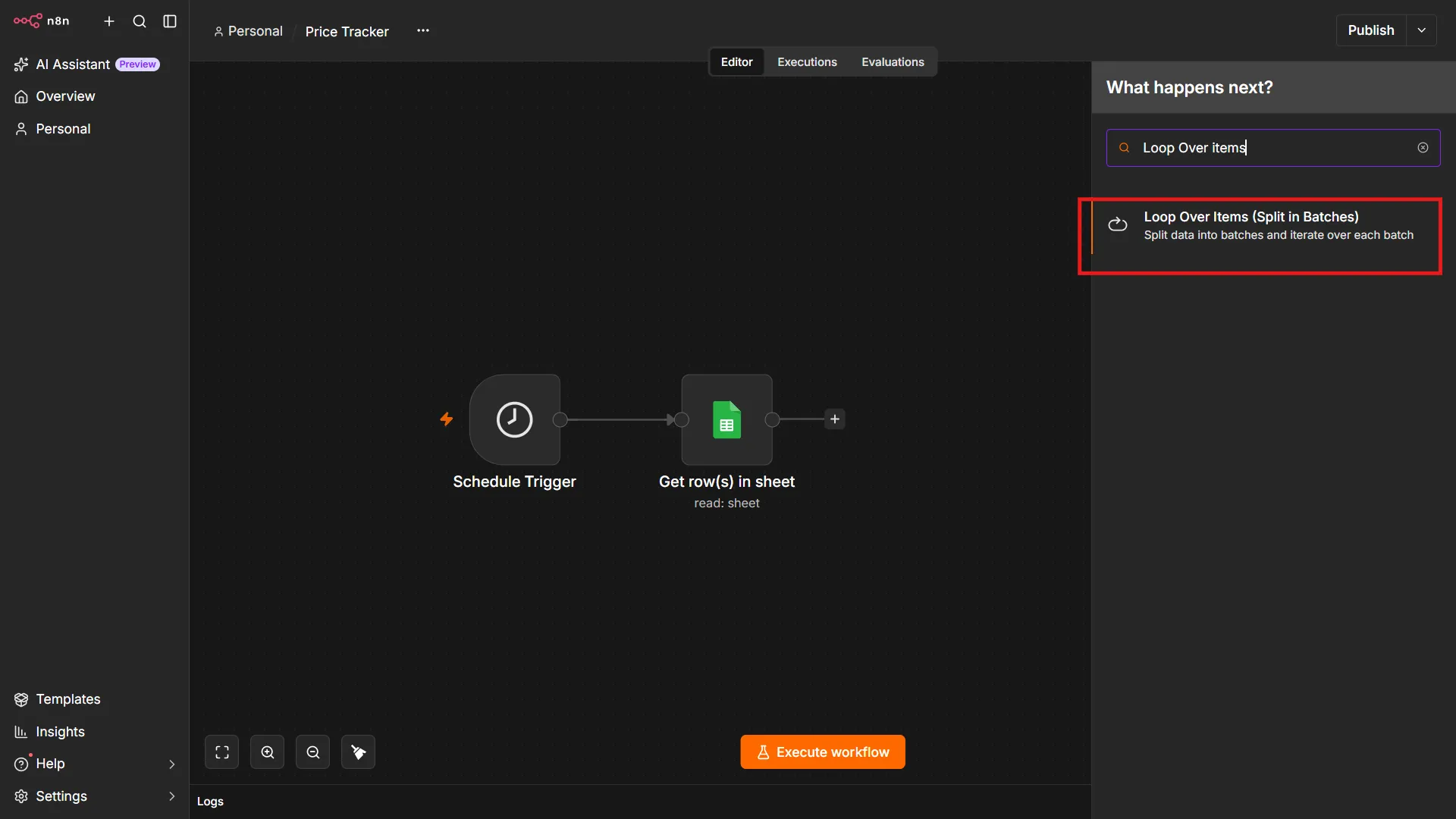The width and height of the screenshot is (1456, 819).
Task: Click Publish button
Action: click(x=1371, y=30)
